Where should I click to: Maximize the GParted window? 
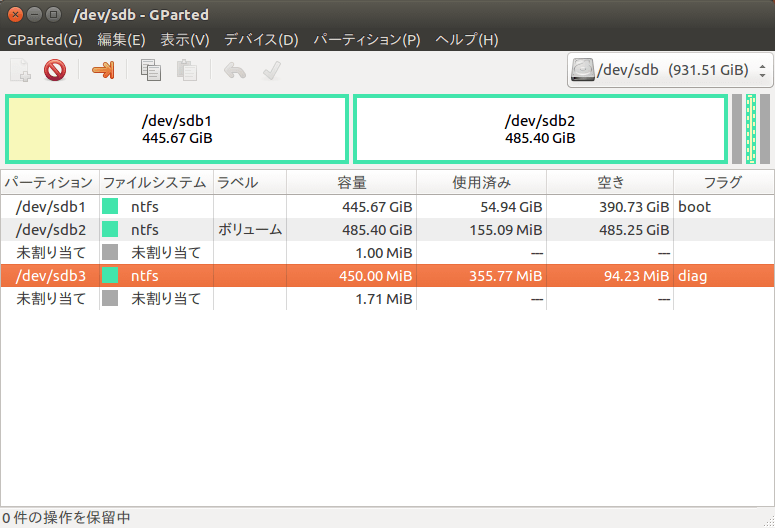pos(53,15)
